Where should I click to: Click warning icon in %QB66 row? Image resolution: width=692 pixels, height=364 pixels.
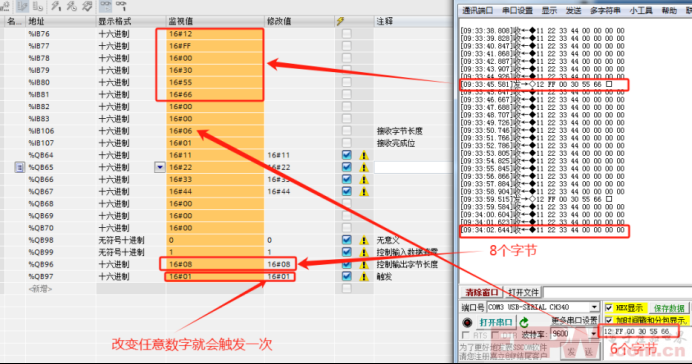coord(364,180)
